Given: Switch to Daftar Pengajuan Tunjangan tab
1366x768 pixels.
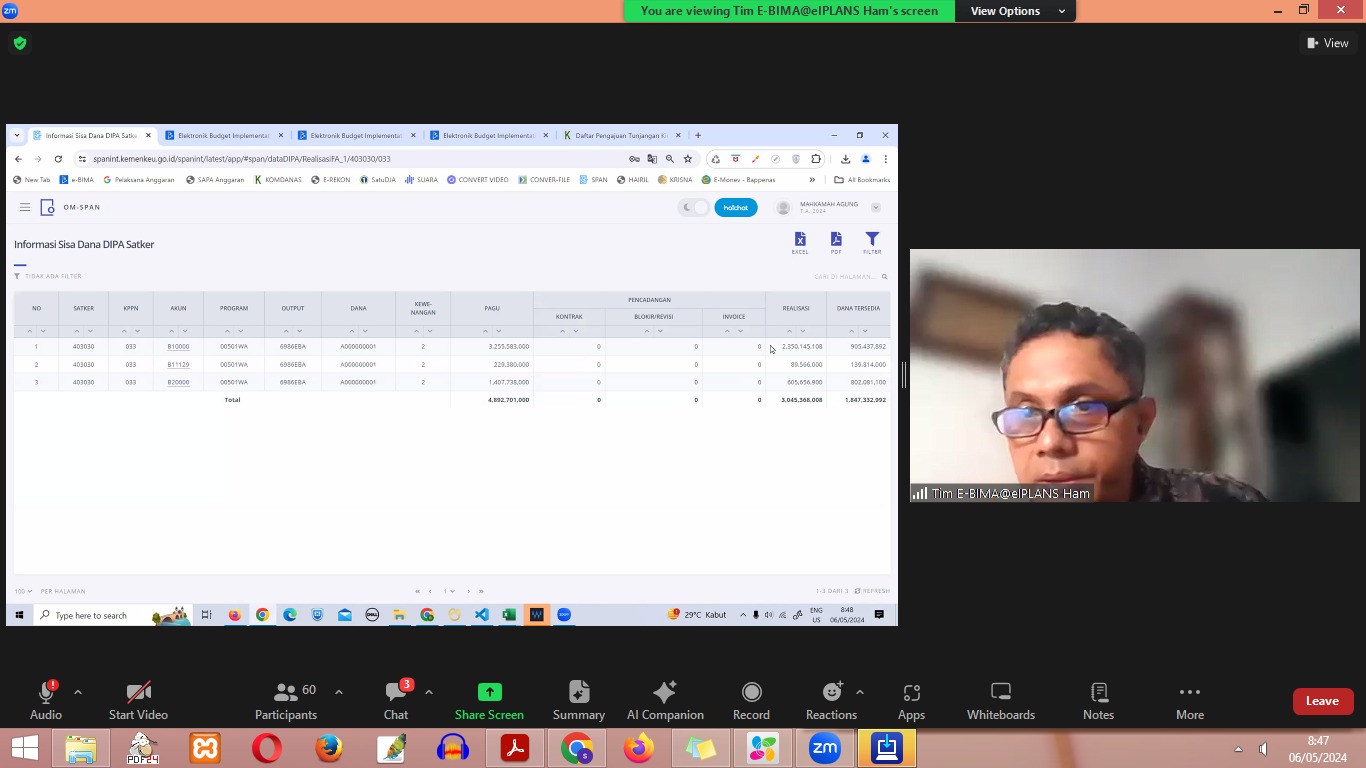Looking at the screenshot, I should point(622,135).
